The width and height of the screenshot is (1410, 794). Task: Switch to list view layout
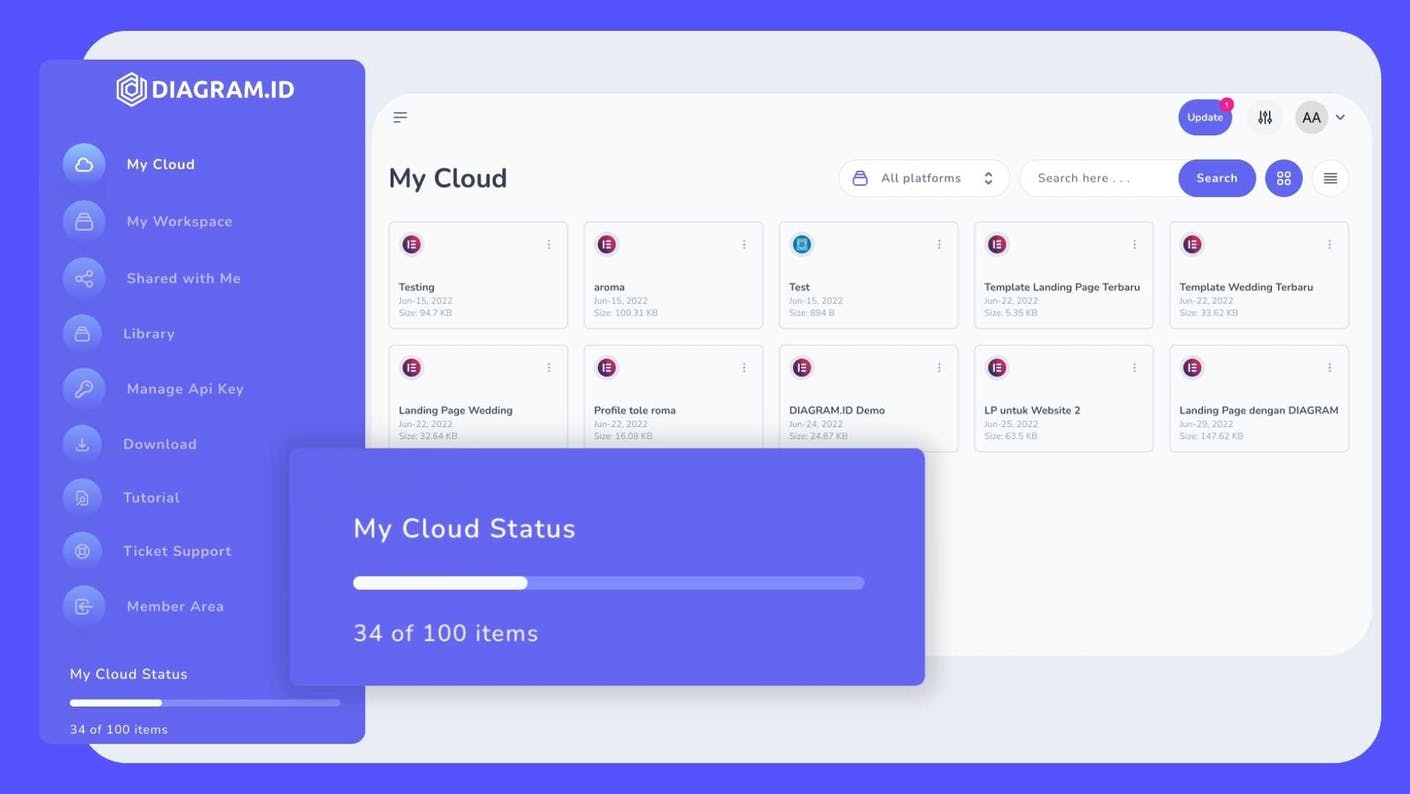tap(1330, 179)
